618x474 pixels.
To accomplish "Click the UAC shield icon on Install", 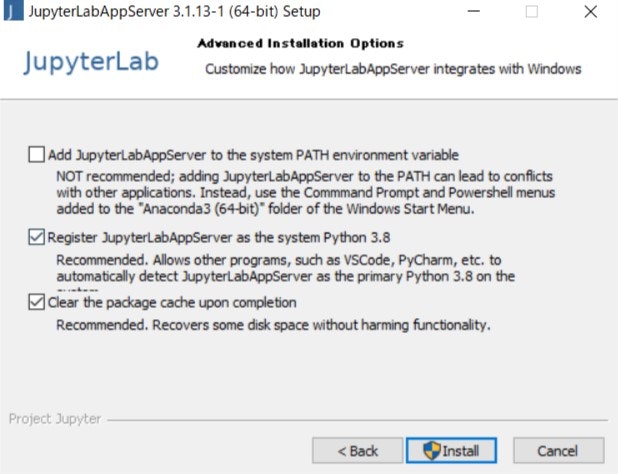I will 432,450.
